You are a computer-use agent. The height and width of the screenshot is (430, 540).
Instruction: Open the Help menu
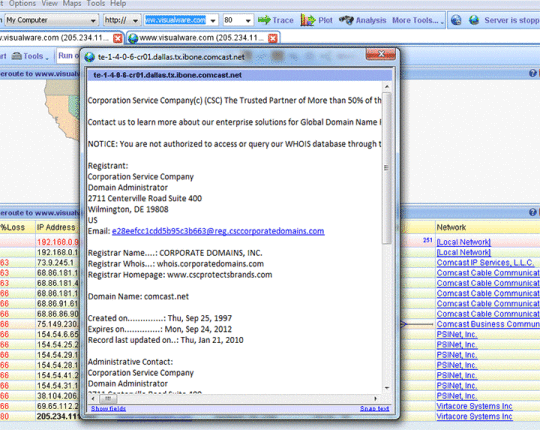click(118, 3)
